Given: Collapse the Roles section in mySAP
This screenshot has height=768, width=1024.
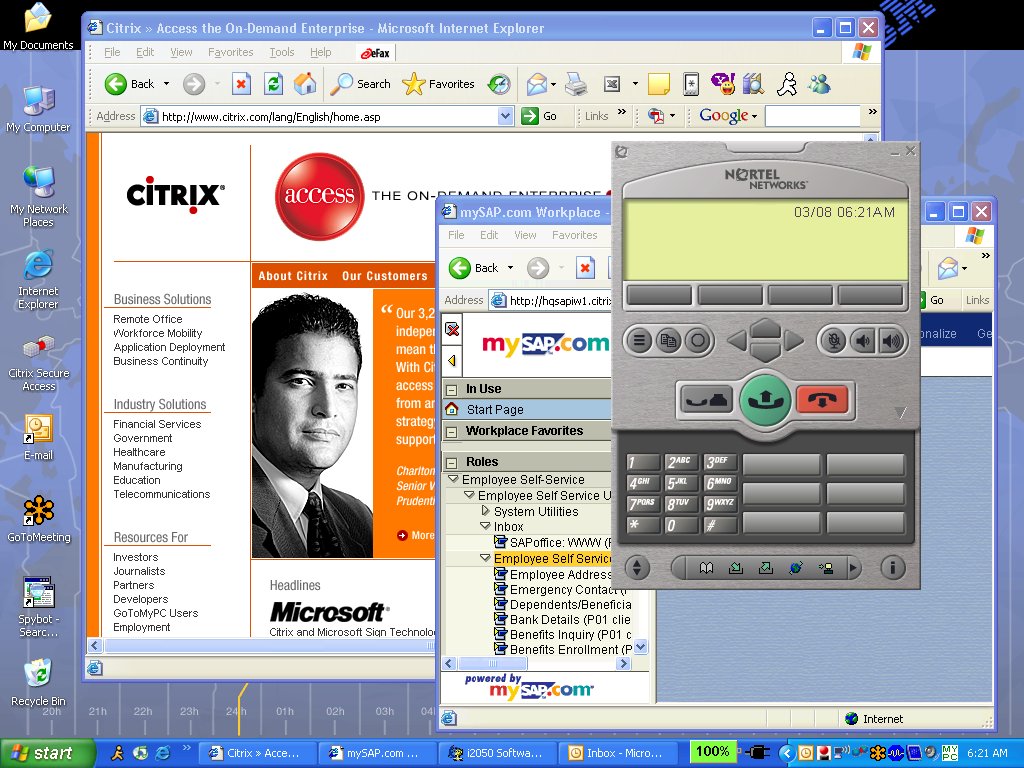Looking at the screenshot, I should coord(451,462).
